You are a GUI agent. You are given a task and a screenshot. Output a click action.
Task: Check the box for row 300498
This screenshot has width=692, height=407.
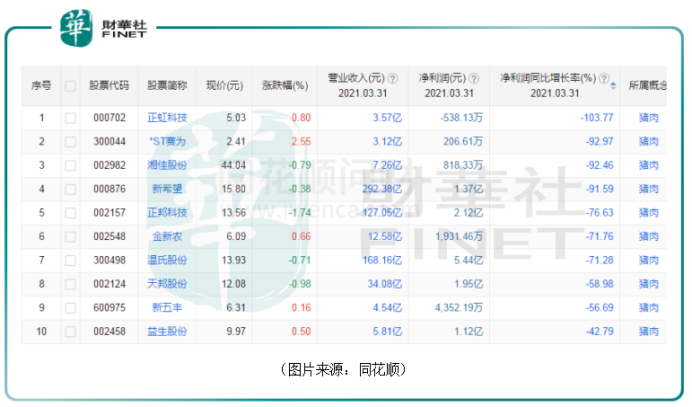(x=70, y=261)
